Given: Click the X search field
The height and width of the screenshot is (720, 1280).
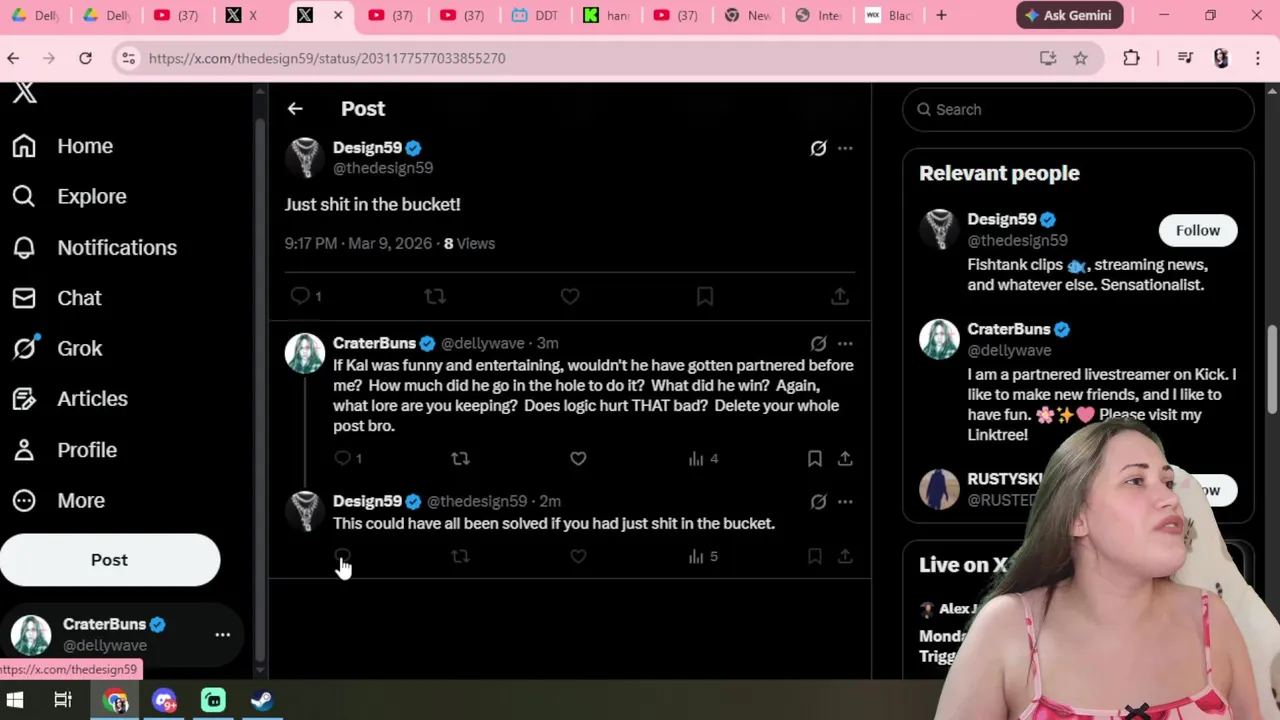Looking at the screenshot, I should click(1078, 109).
